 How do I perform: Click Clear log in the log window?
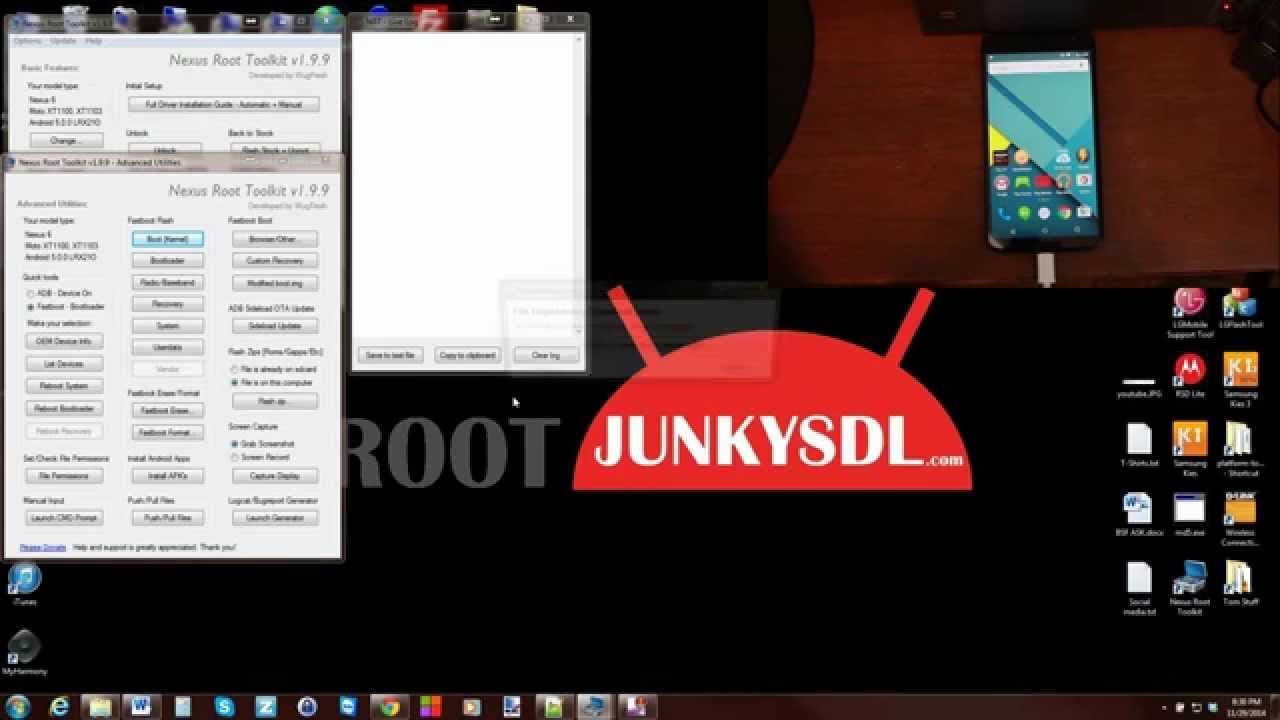point(546,355)
